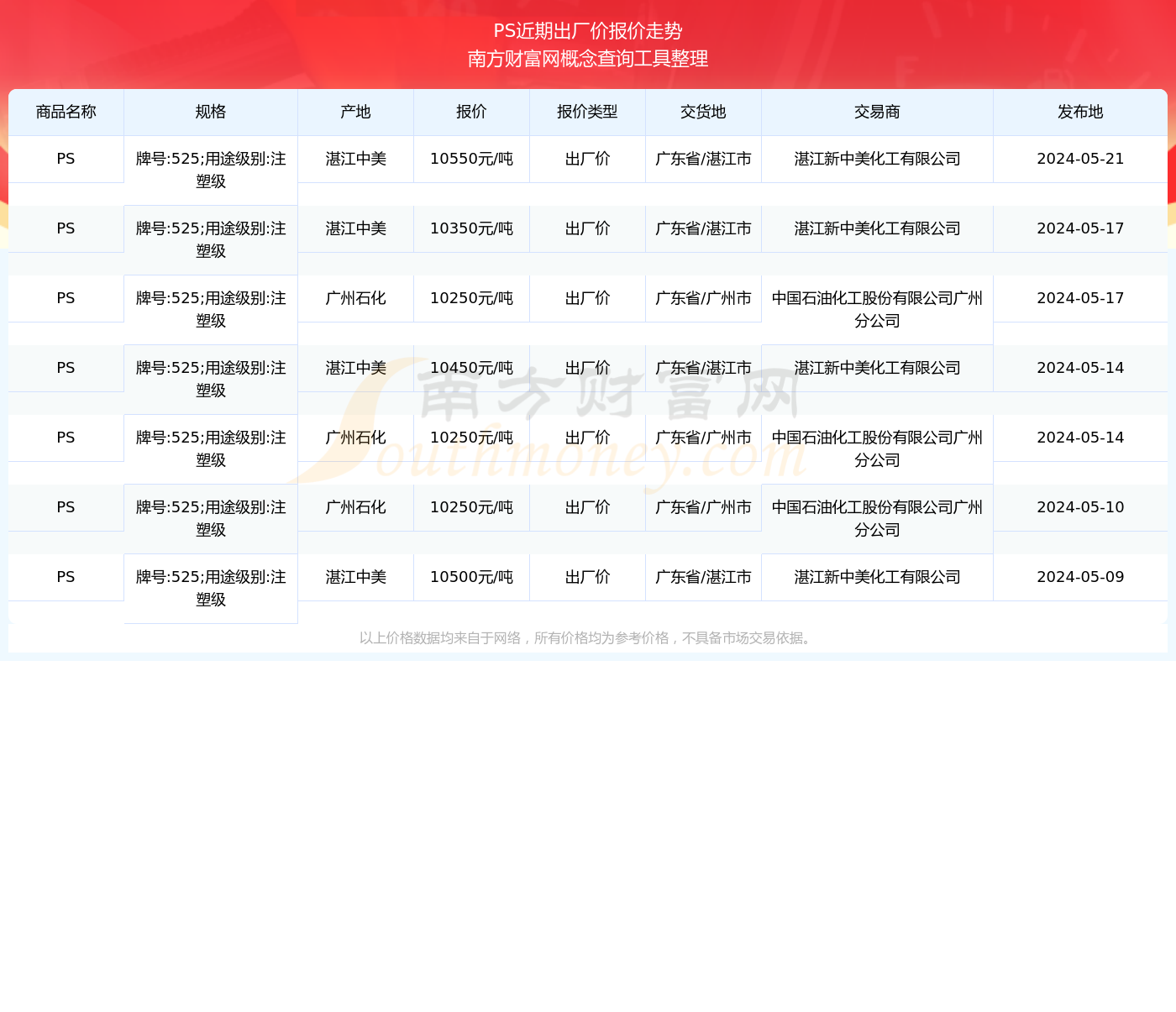Viewport: 1176px width, 1012px height.
Task: Click 出厂价 in the 2024-05-09 row
Action: pyautogui.click(x=587, y=577)
